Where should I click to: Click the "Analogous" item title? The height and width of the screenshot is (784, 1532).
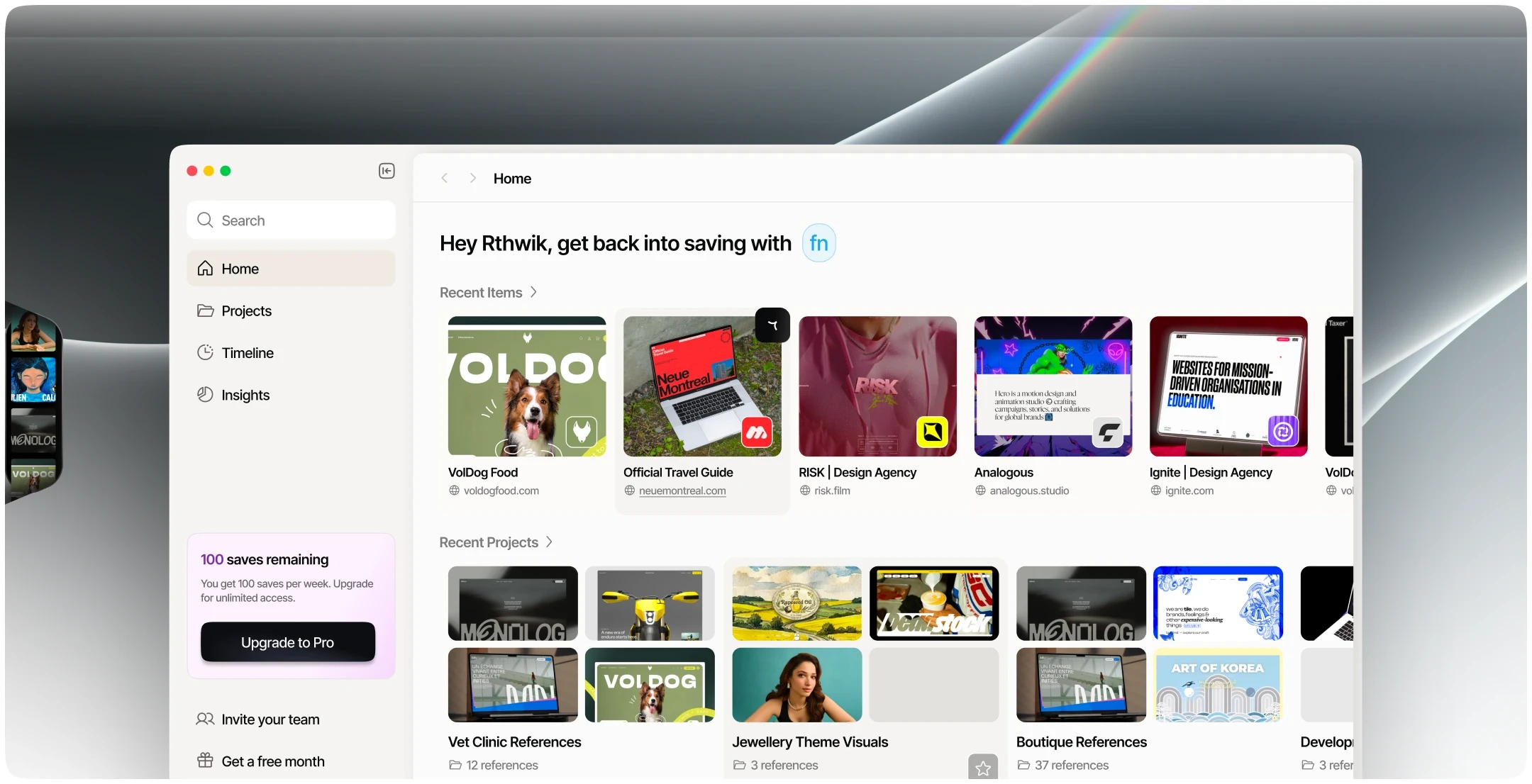click(1004, 472)
